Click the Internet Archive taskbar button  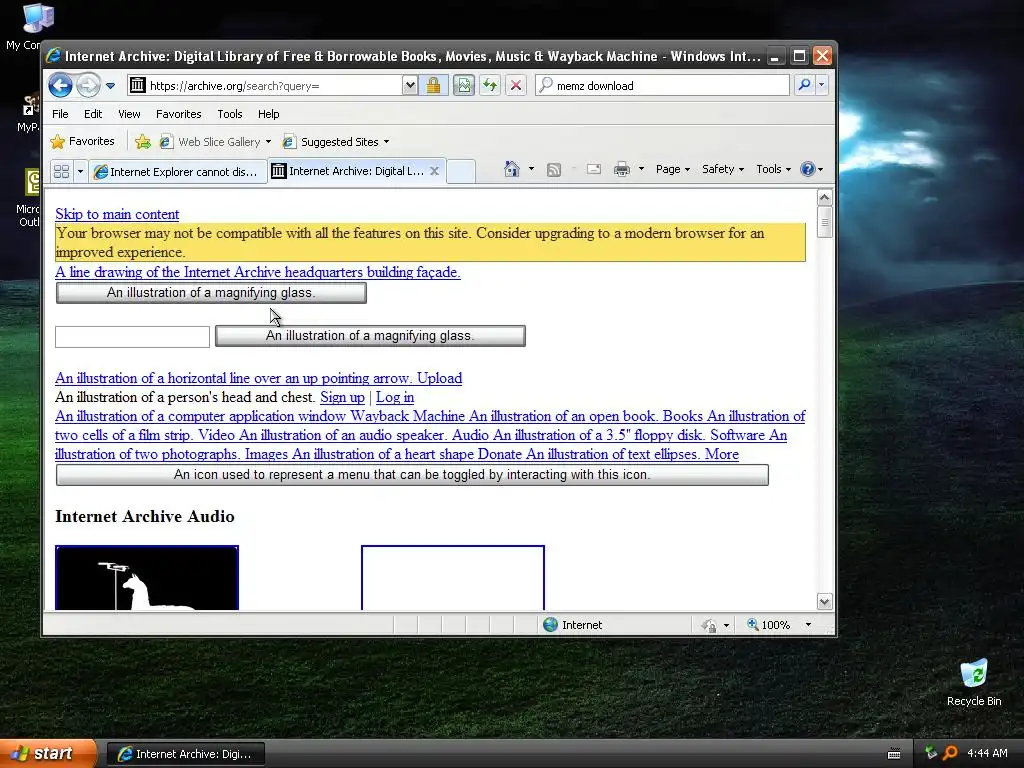(186, 754)
